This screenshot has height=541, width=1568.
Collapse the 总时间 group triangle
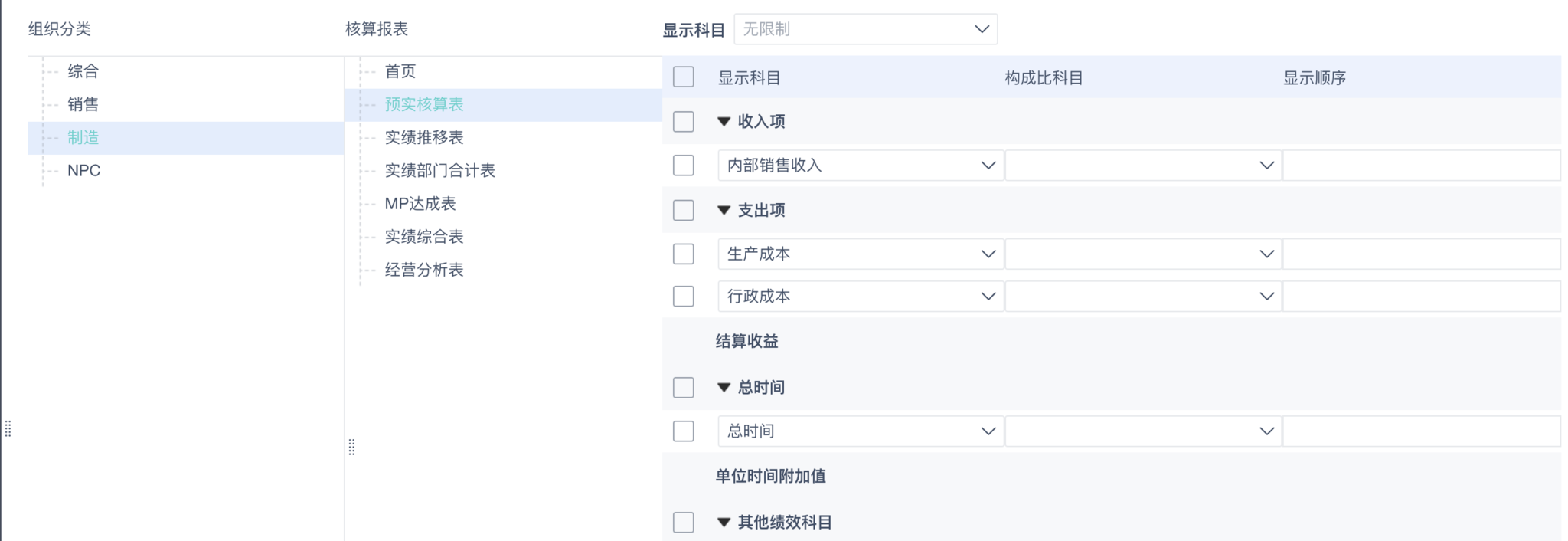point(724,387)
